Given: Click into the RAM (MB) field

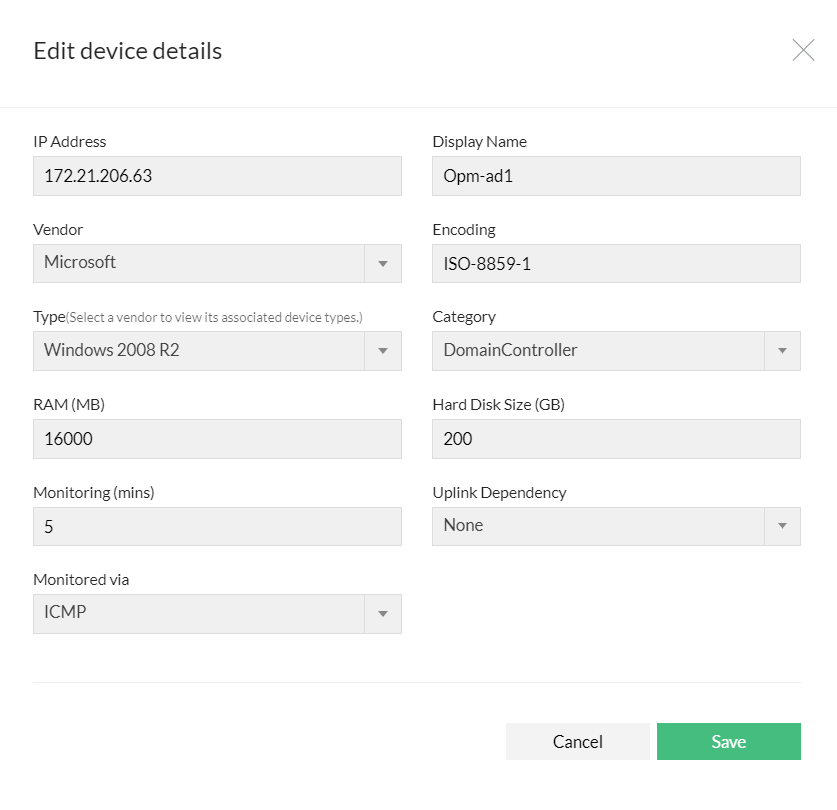Looking at the screenshot, I should click(x=217, y=439).
